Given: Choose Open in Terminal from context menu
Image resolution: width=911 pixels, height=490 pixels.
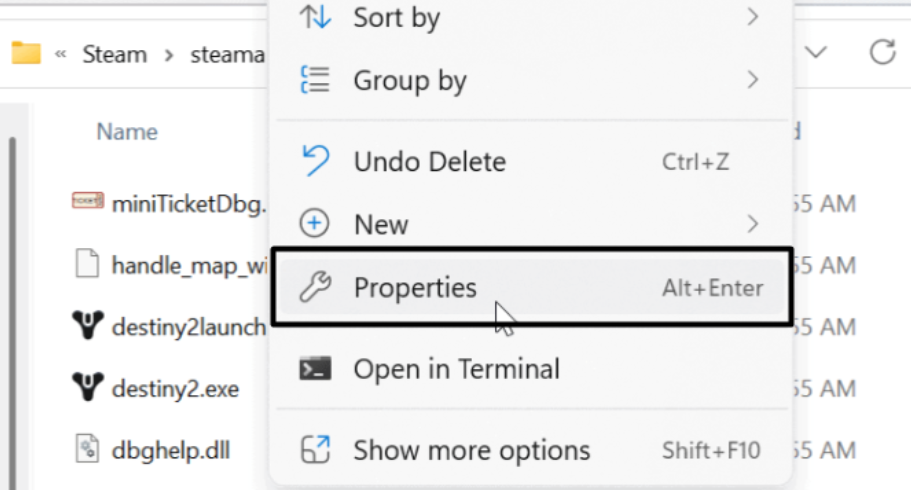Looking at the screenshot, I should click(x=456, y=369).
